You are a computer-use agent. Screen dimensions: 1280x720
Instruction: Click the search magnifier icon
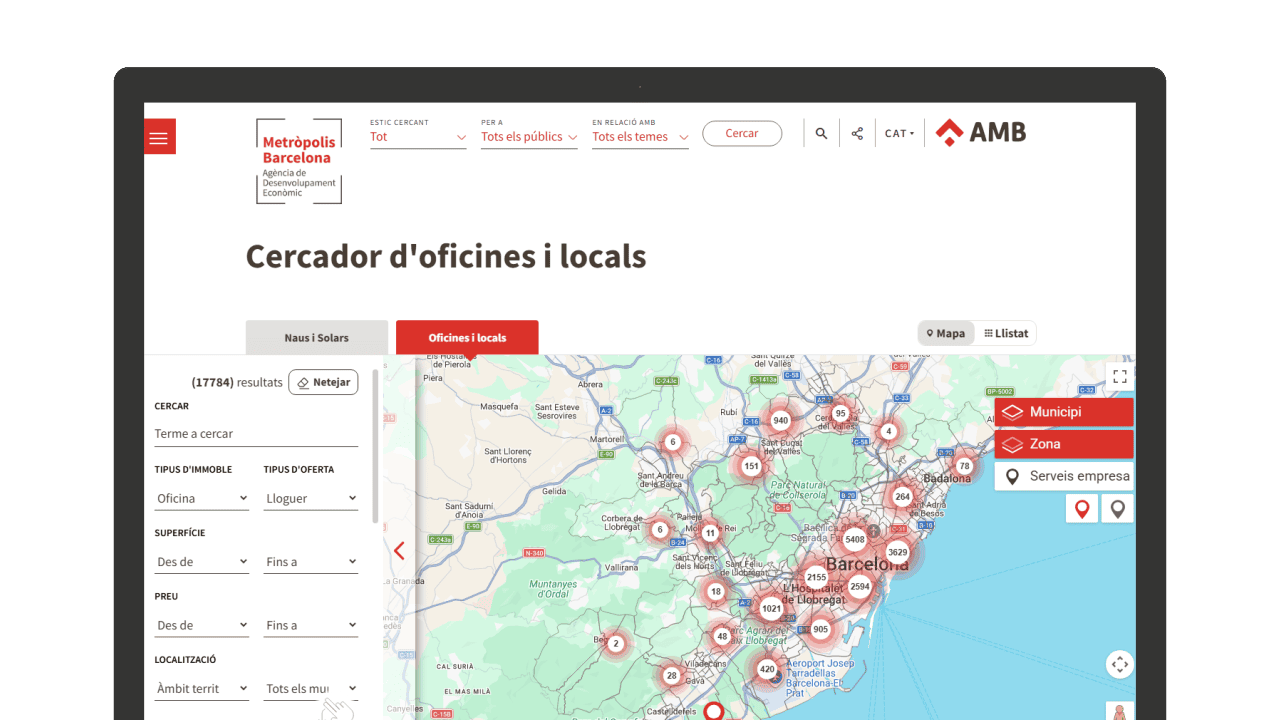tap(821, 134)
